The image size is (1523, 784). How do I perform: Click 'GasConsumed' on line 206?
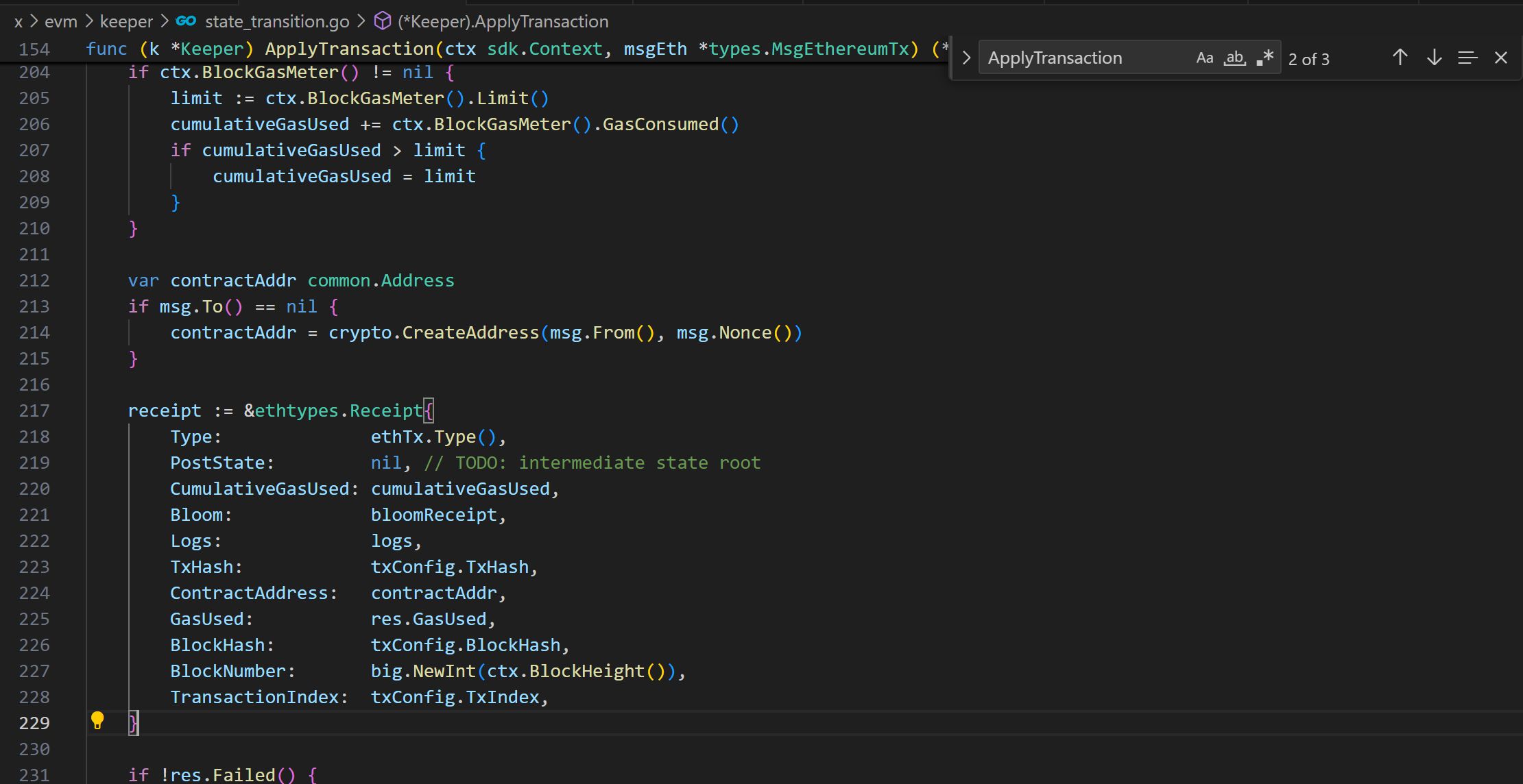tap(660, 124)
